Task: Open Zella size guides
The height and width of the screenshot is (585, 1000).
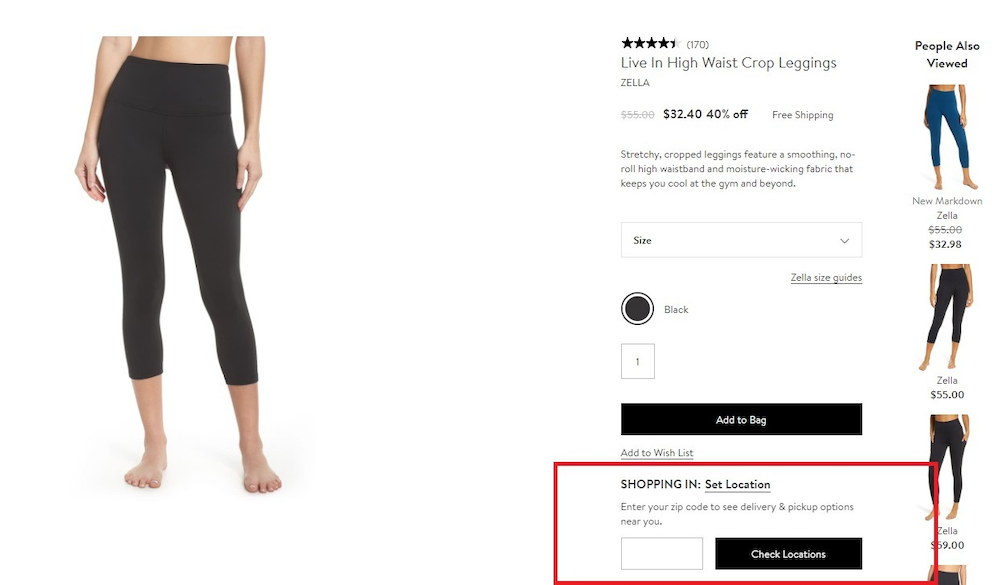Action: pos(826,277)
